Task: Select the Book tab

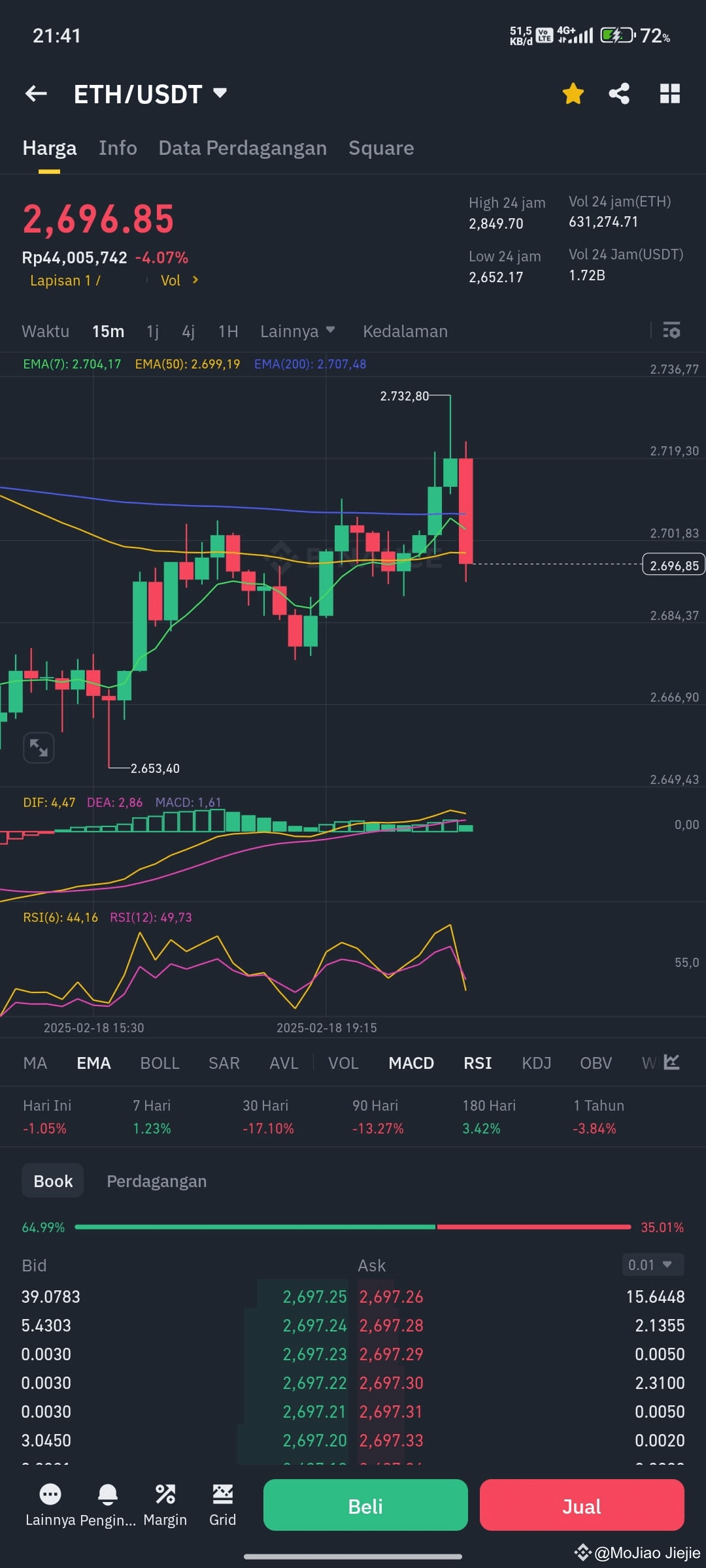Action: point(53,1181)
